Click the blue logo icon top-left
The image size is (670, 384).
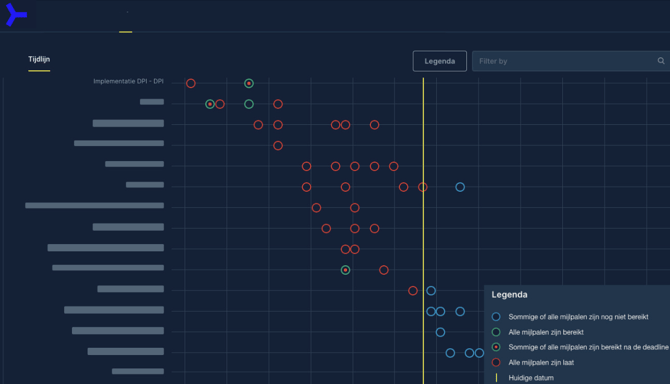pyautogui.click(x=16, y=15)
